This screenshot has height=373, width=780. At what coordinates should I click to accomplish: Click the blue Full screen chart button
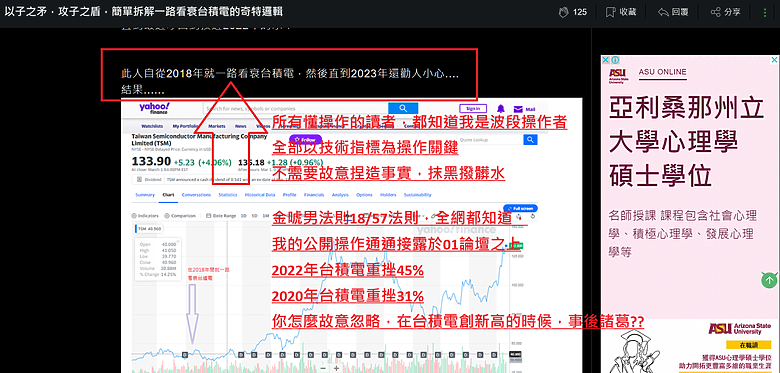click(x=520, y=208)
